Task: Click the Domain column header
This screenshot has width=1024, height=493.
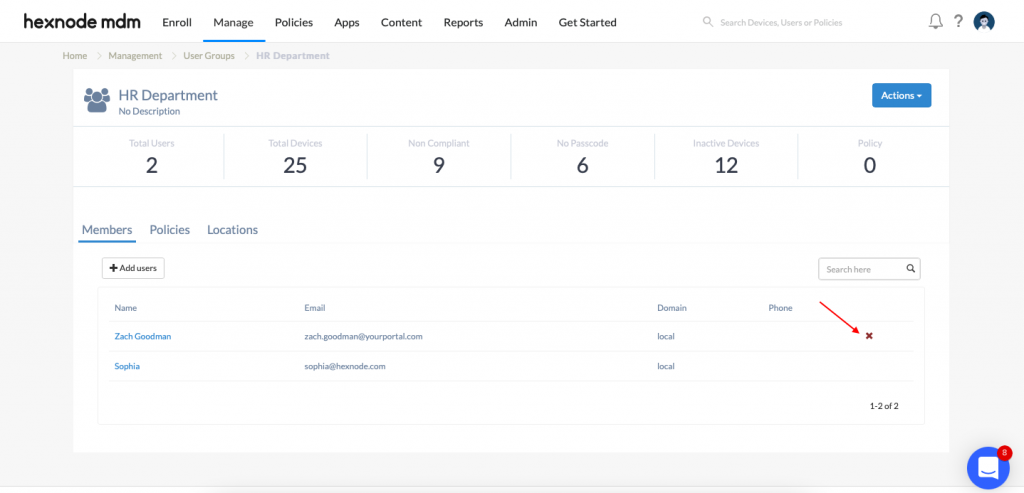Action: pyautogui.click(x=672, y=308)
